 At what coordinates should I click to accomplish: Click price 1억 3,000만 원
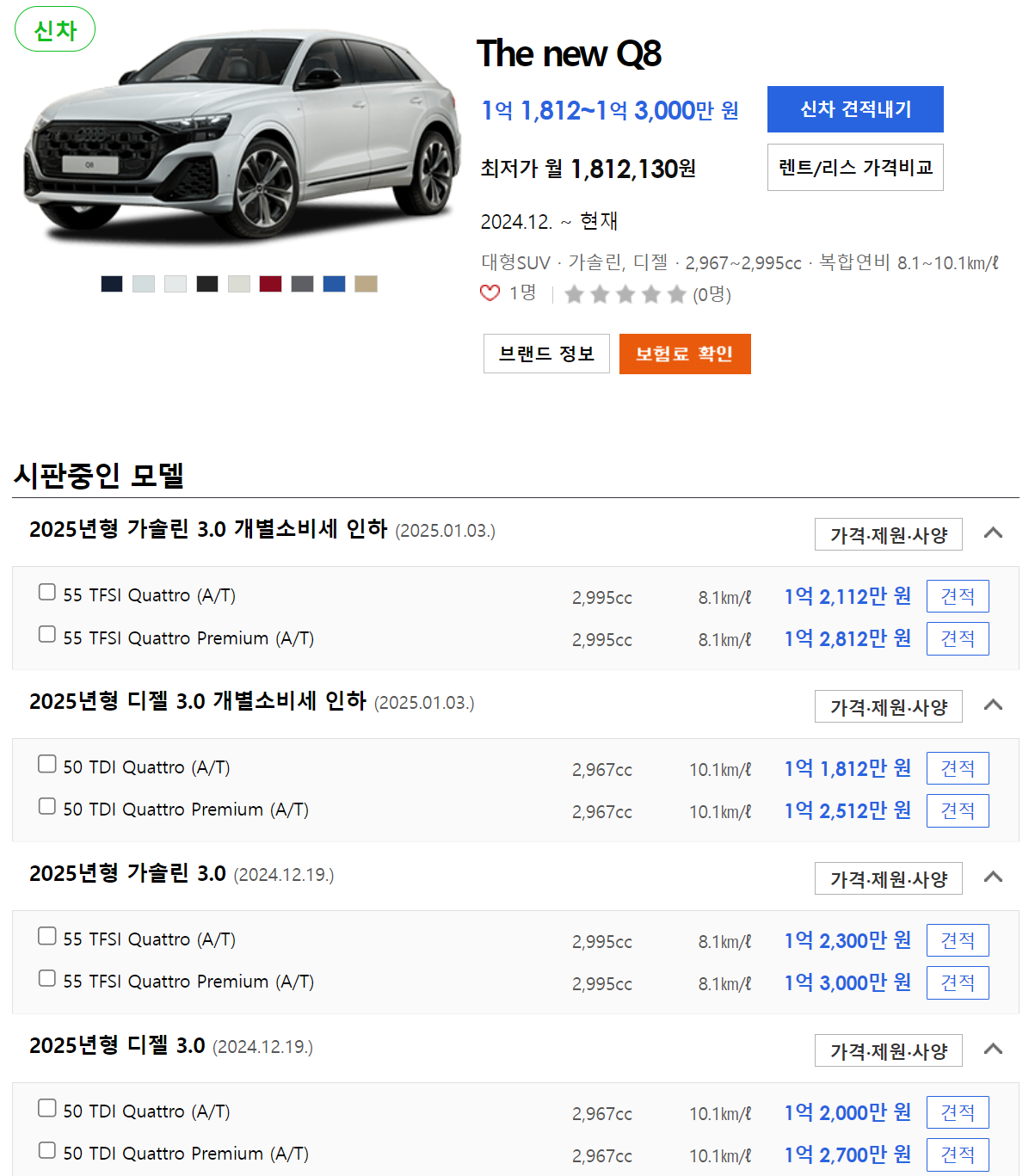coord(847,982)
